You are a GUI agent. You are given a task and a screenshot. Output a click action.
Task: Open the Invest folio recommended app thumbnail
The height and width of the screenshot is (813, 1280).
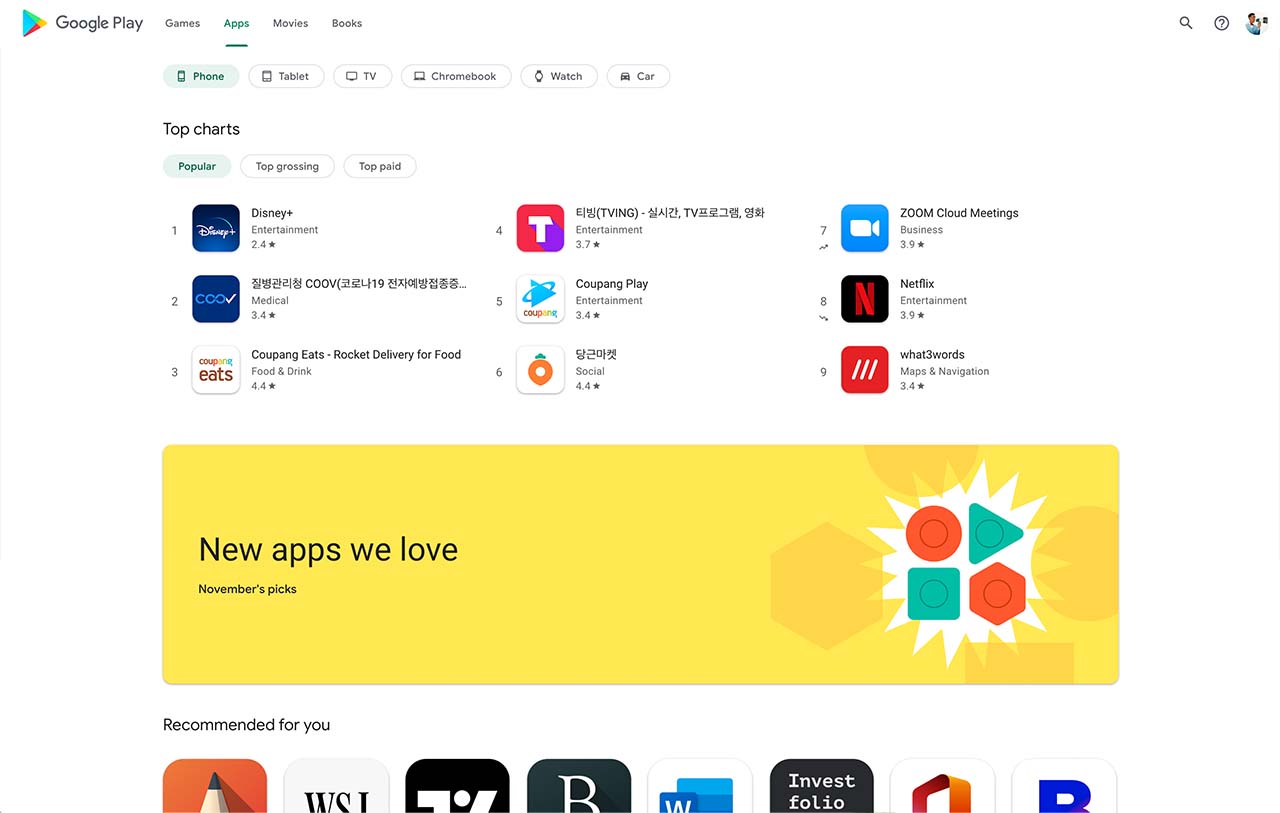(821, 786)
